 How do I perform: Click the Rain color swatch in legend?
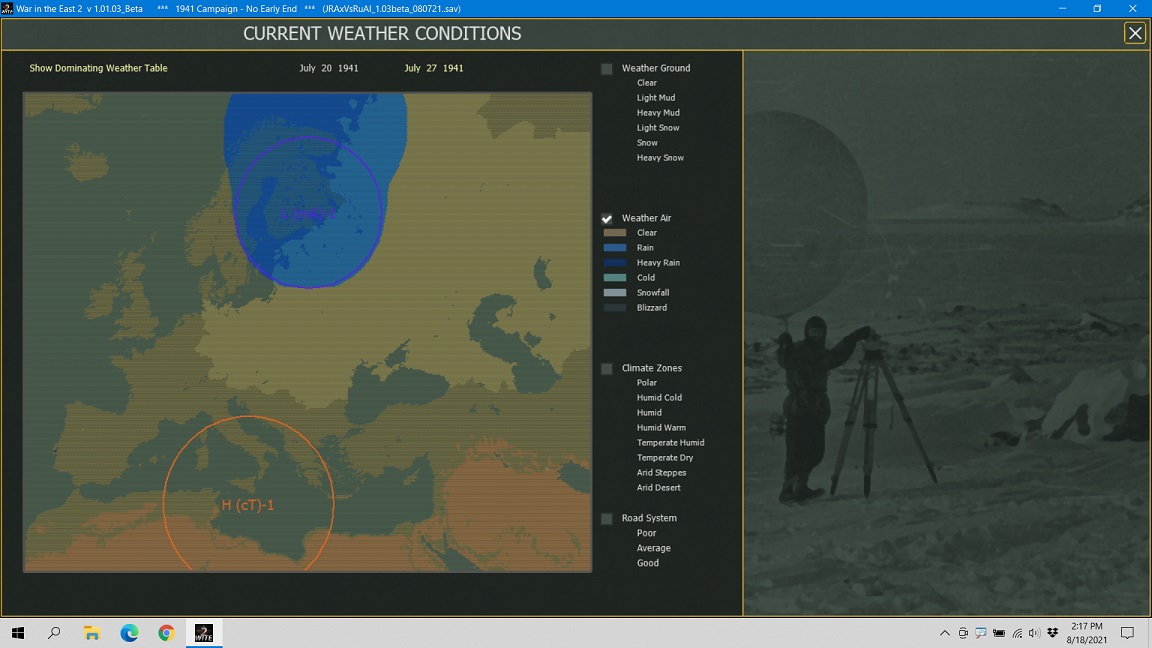(615, 248)
